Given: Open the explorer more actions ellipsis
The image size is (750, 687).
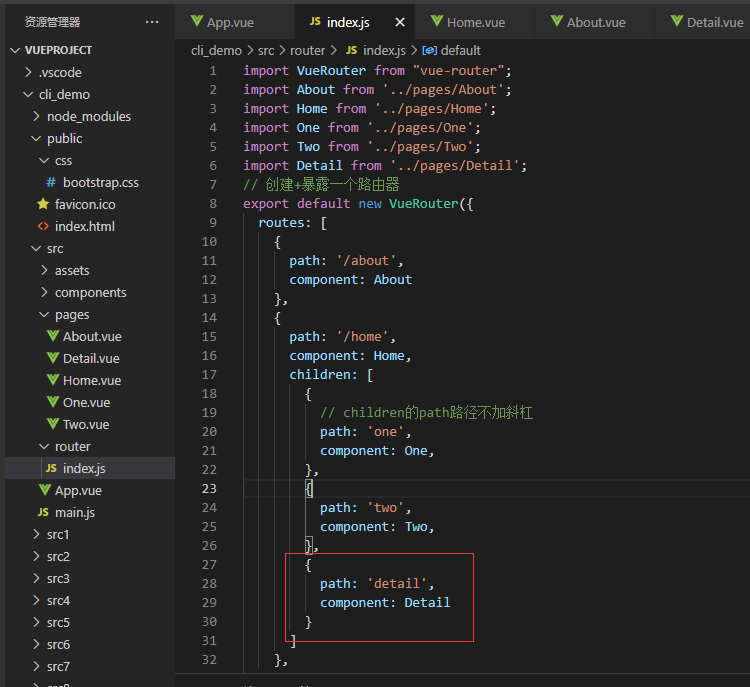Looking at the screenshot, I should (x=152, y=22).
